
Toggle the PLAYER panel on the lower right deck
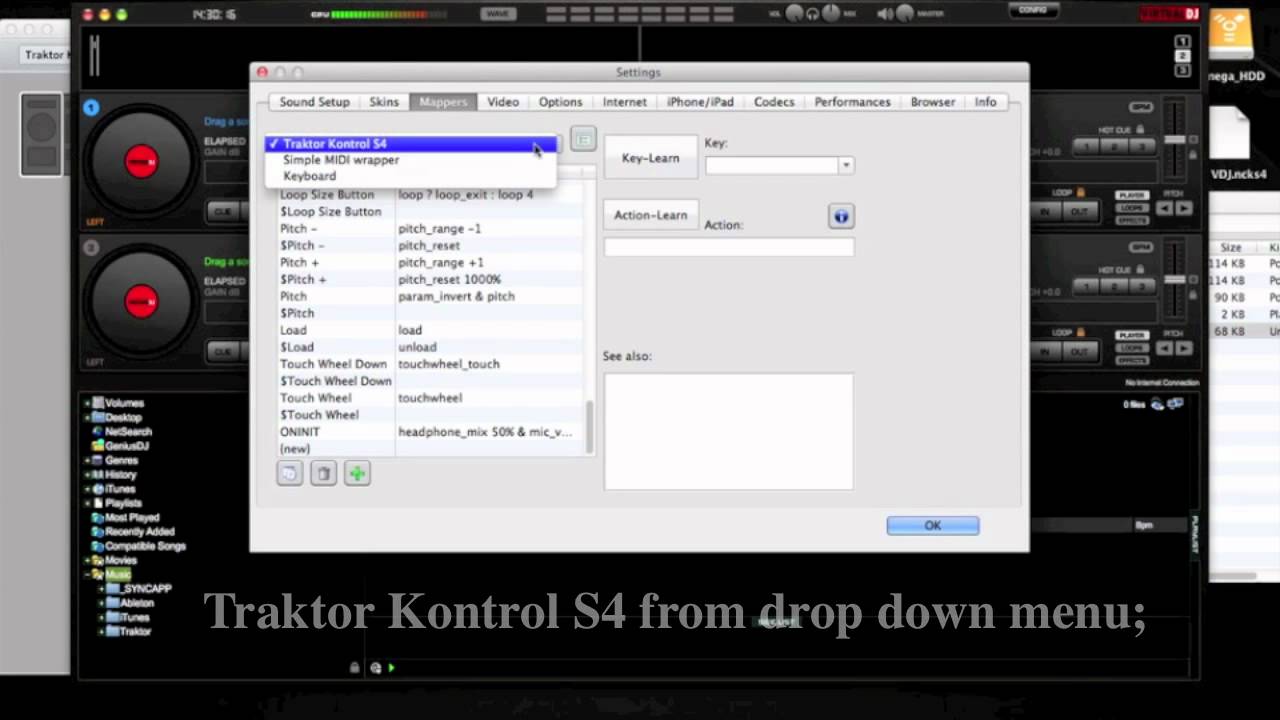[1132, 337]
